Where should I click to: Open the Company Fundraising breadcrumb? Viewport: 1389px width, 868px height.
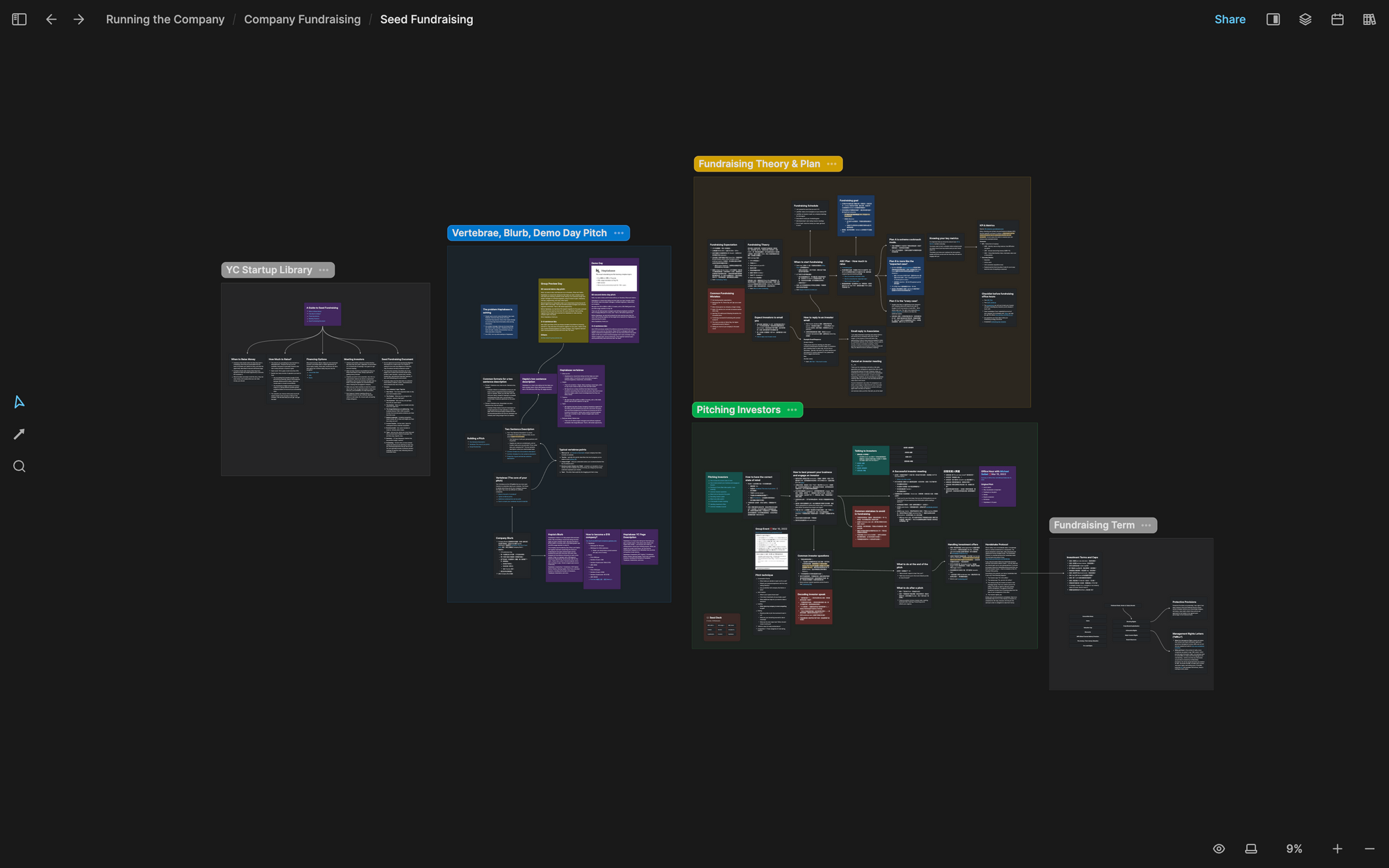302,19
